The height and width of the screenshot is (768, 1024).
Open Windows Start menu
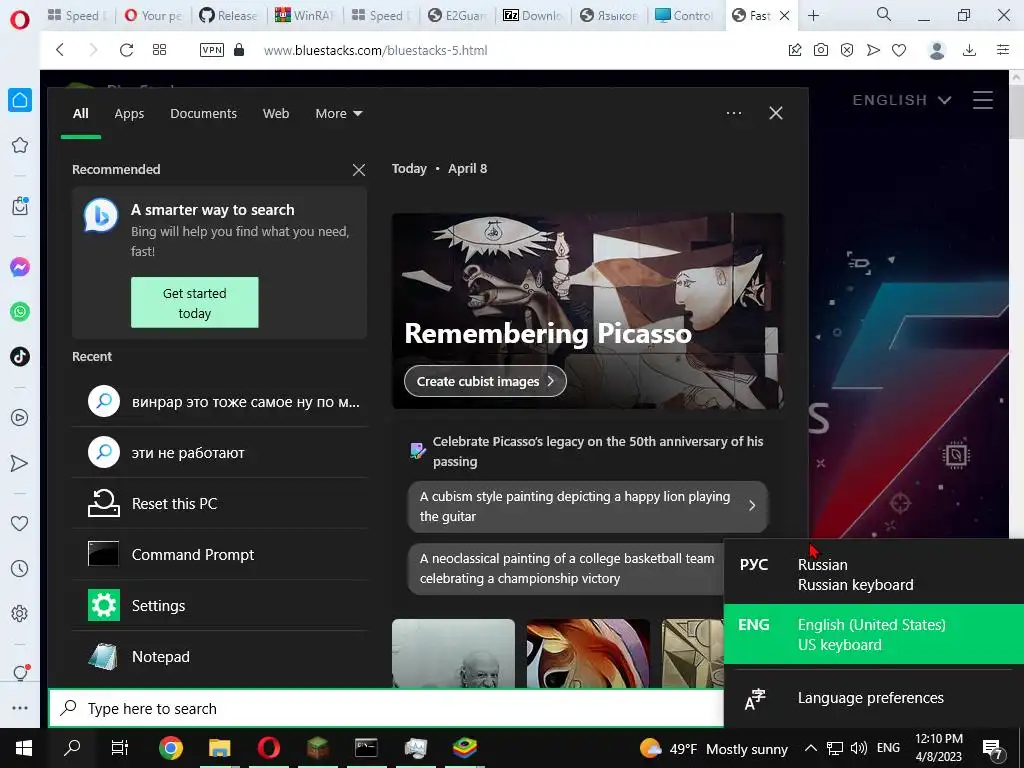24,748
